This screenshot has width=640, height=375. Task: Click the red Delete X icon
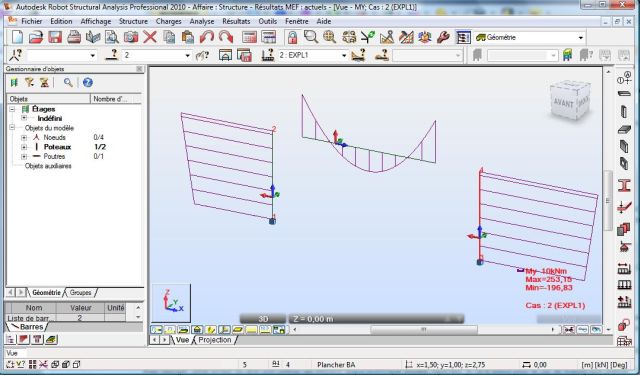[150, 38]
